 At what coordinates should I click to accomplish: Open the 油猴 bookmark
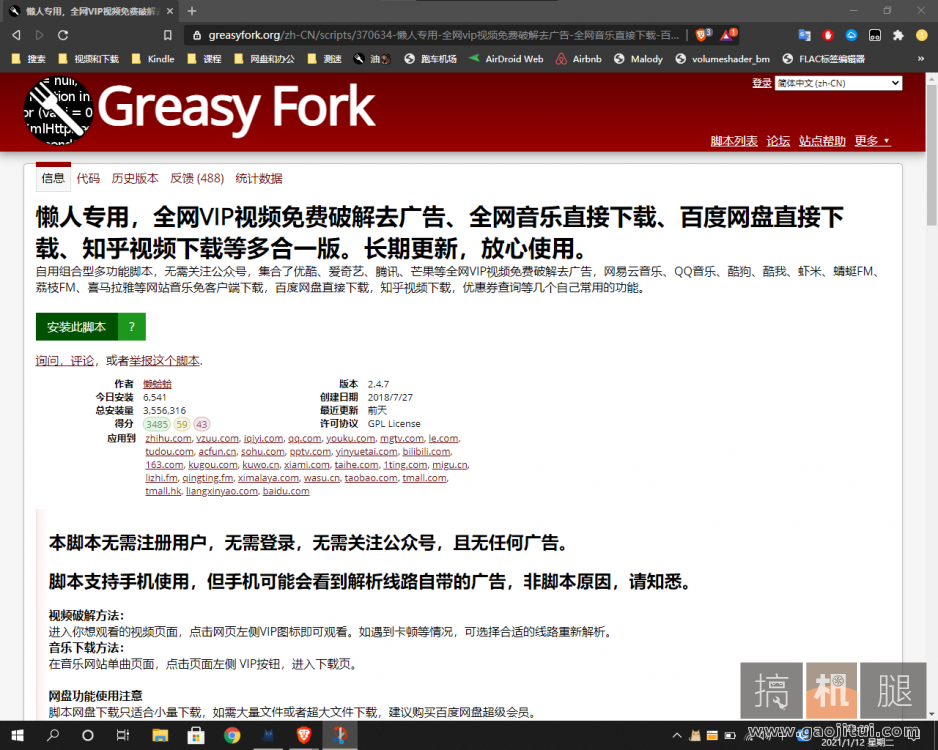pyautogui.click(x=371, y=59)
